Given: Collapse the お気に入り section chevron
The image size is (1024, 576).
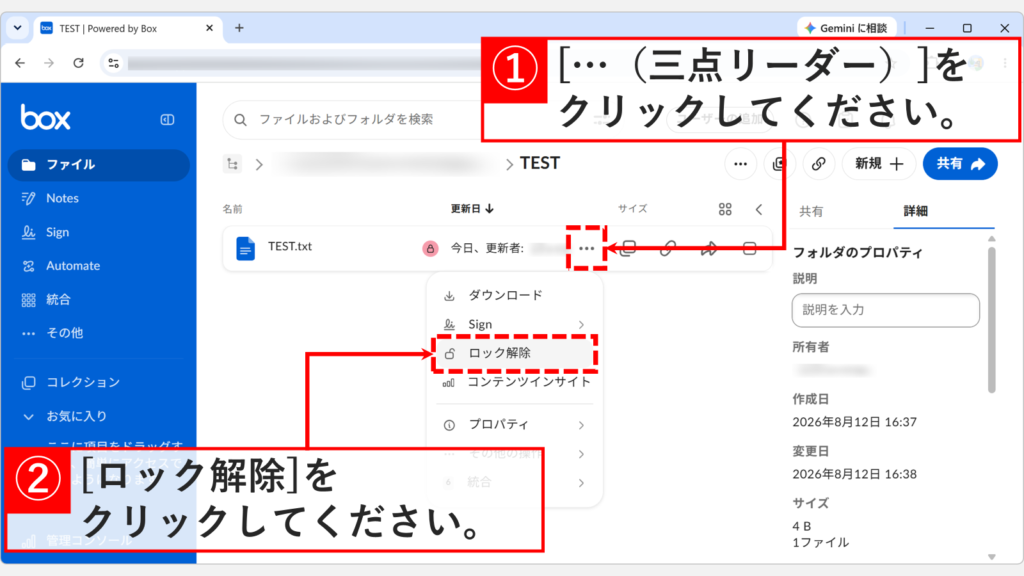Looking at the screenshot, I should (28, 416).
